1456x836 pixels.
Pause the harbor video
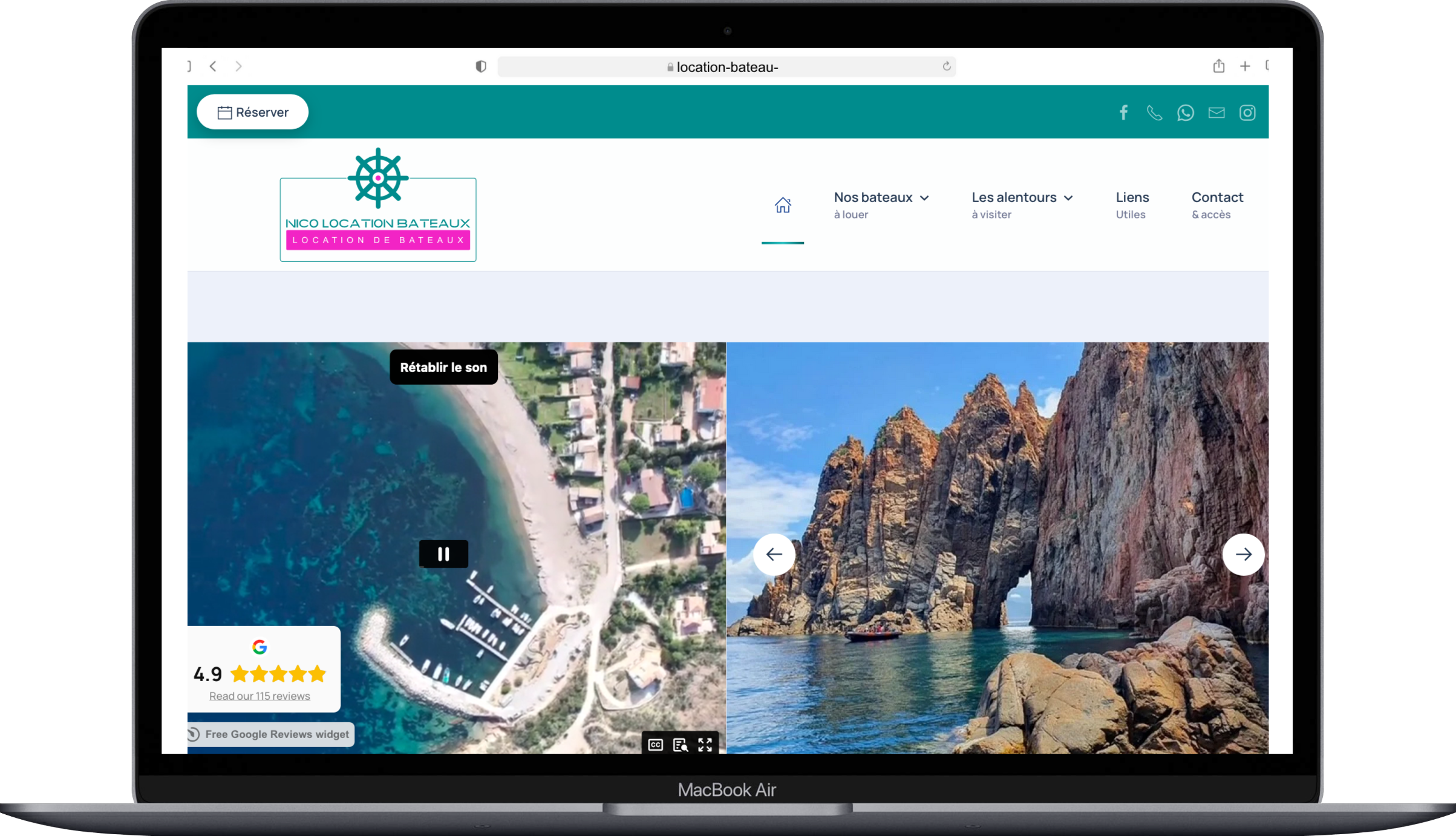[x=443, y=554]
